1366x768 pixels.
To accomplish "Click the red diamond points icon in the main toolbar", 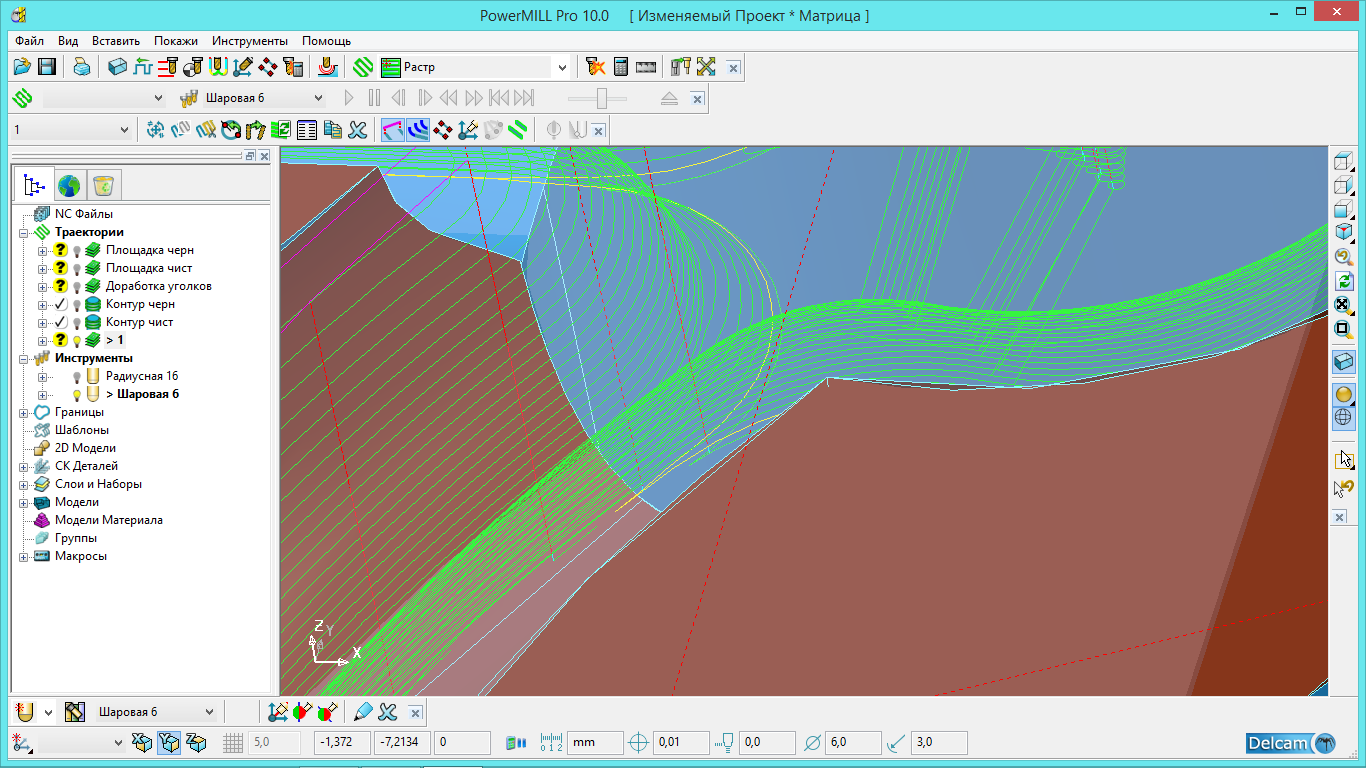I will click(267, 67).
